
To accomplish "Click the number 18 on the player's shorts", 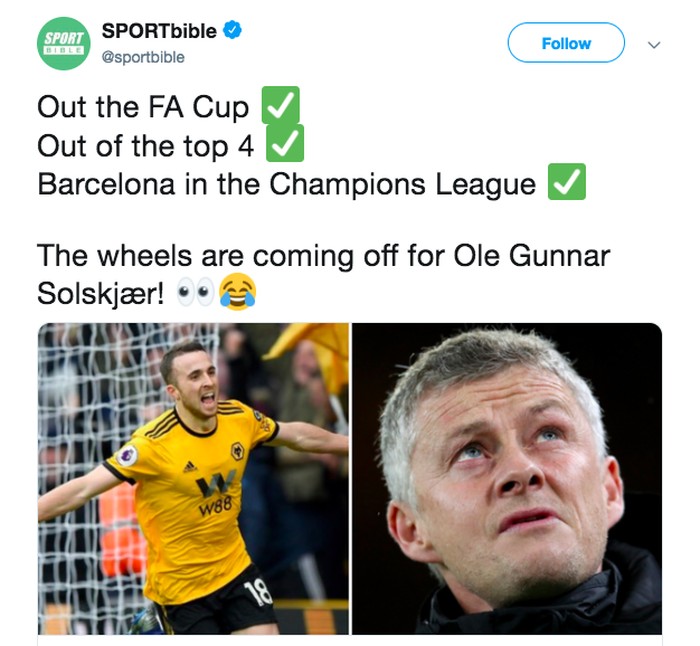I will point(259,594).
